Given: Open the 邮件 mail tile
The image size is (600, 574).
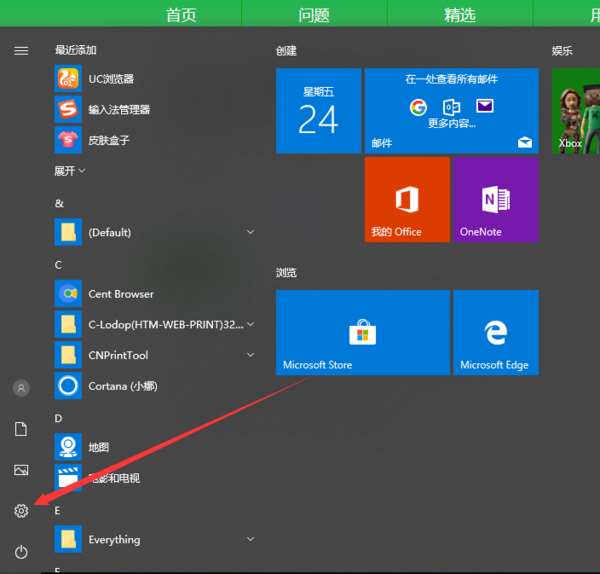Looking at the screenshot, I should 452,111.
